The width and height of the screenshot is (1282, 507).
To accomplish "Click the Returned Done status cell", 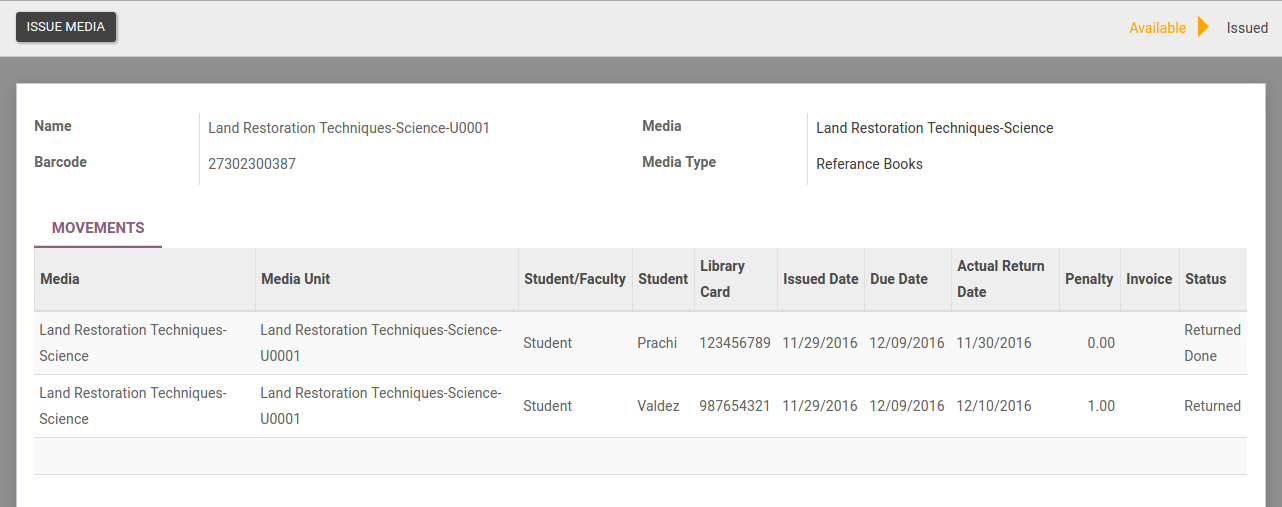I will (1211, 343).
